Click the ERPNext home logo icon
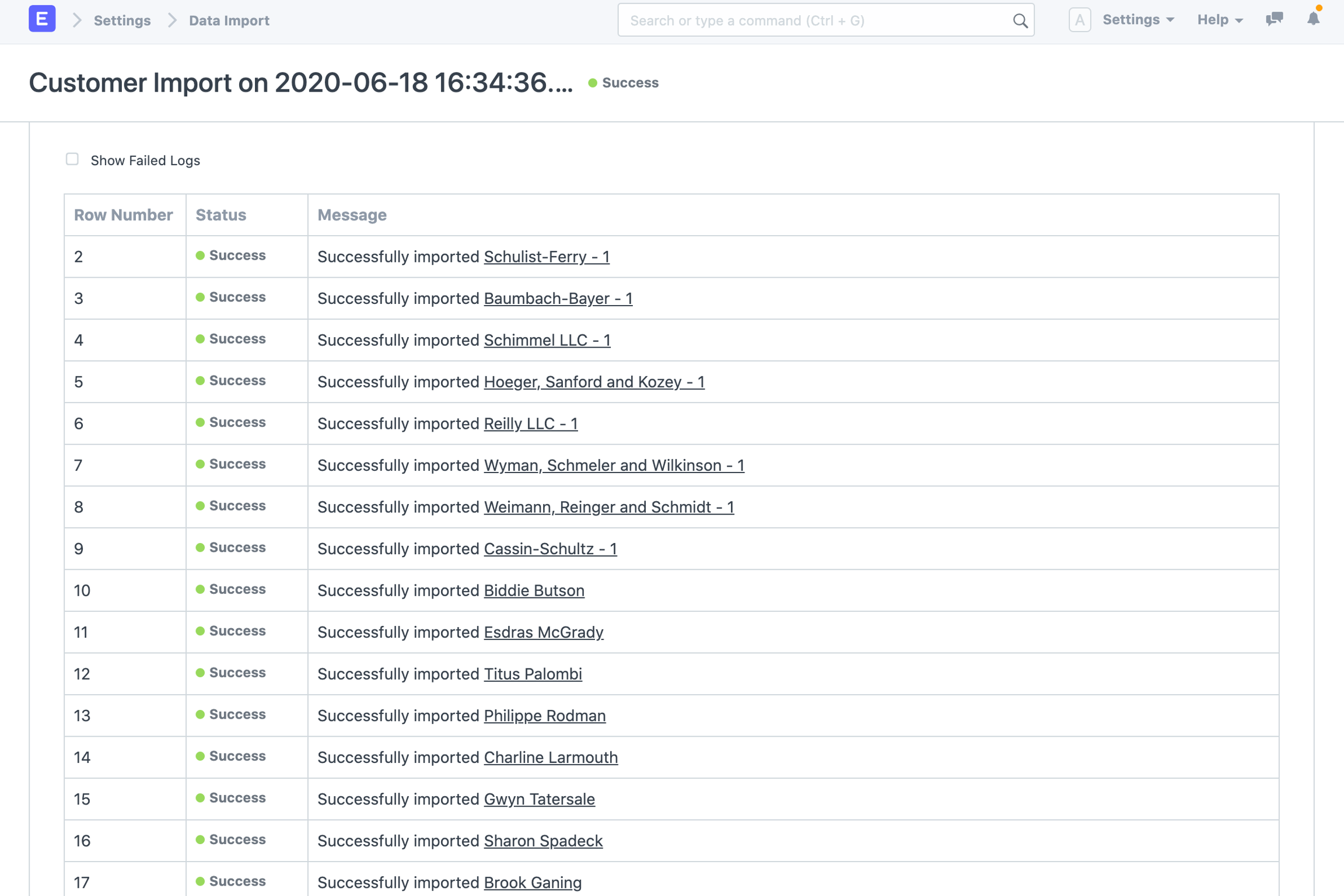This screenshot has width=1344, height=896. pos(42,20)
